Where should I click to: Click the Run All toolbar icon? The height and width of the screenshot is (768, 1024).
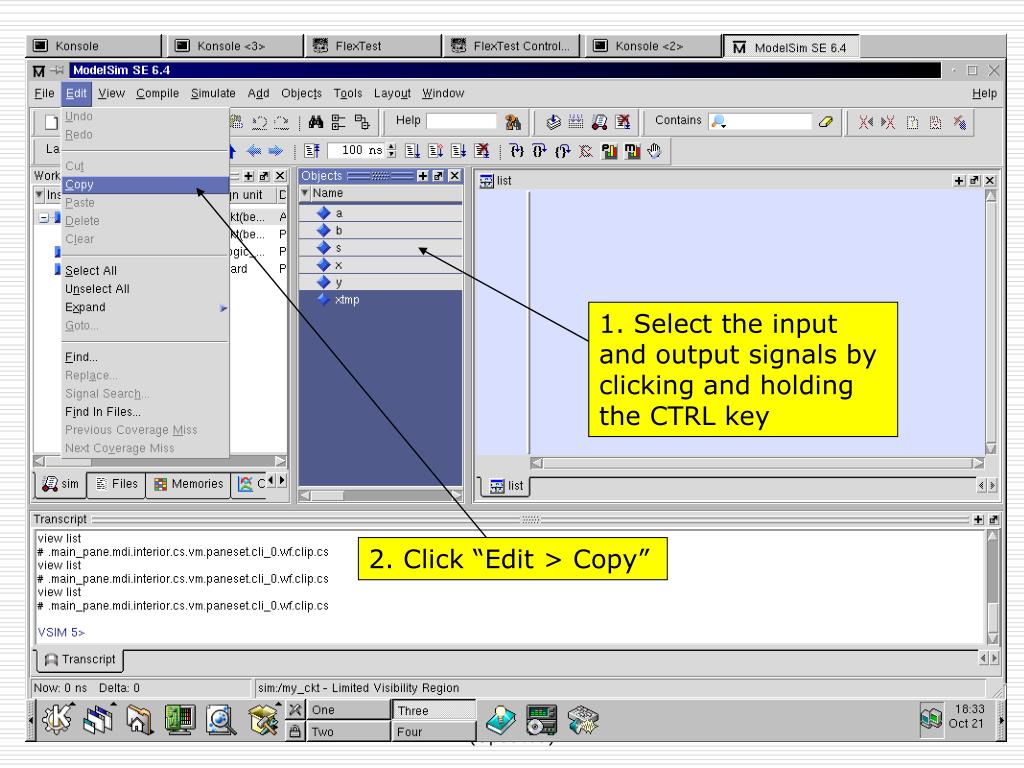[458, 151]
